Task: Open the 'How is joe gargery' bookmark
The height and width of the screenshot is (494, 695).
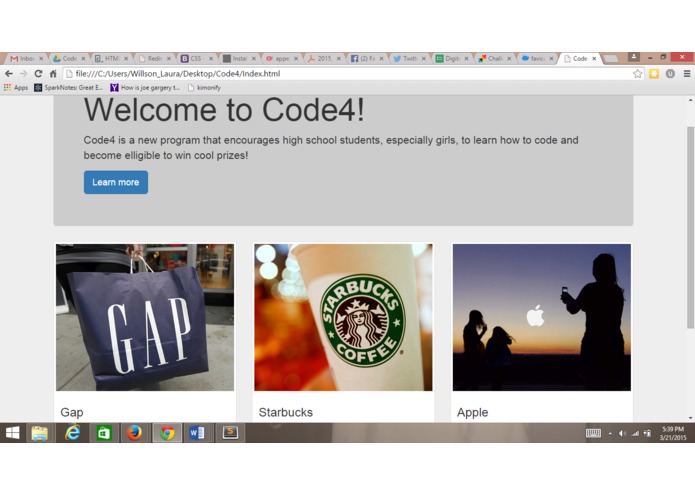Action: click(x=145, y=88)
